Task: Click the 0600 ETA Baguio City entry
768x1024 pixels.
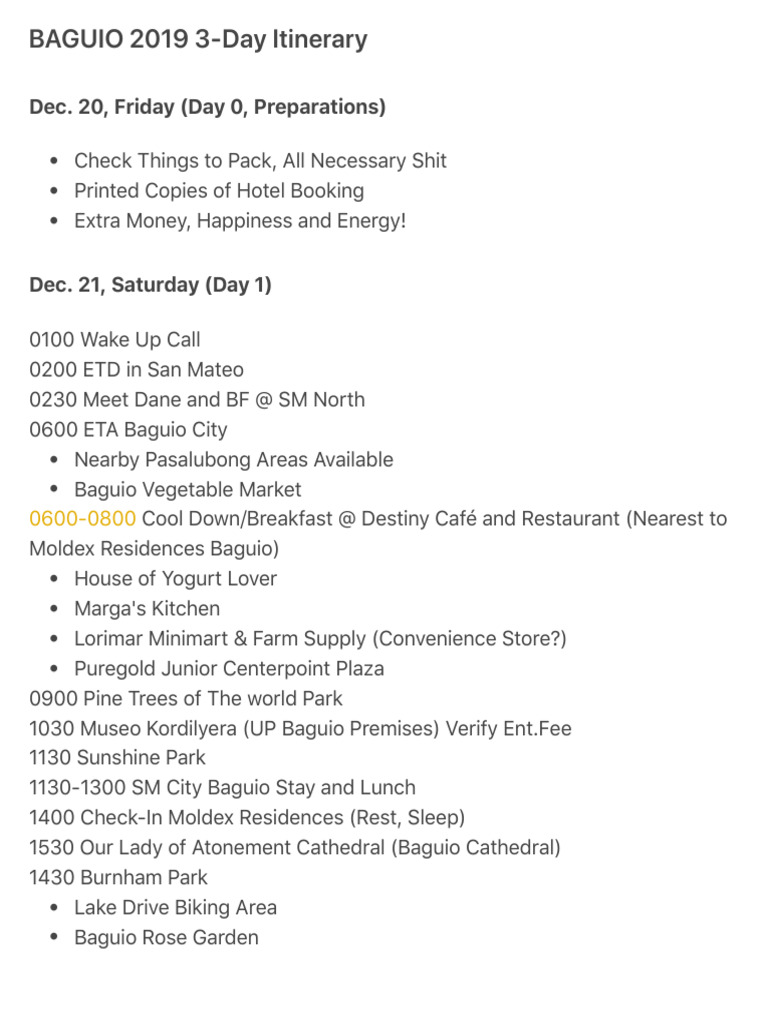Action: point(128,430)
